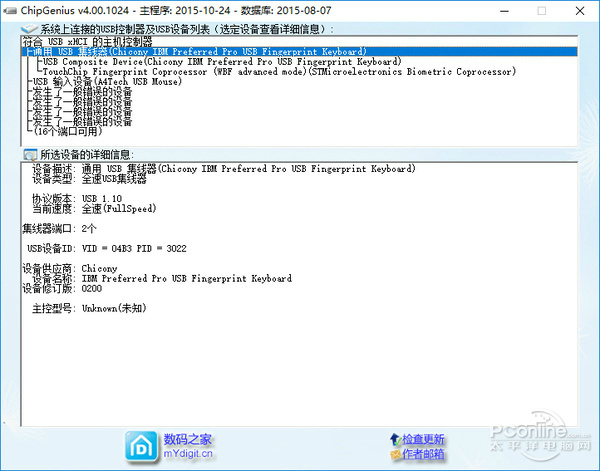Select the highlighted 通用 USB 集线器 row

[x=300, y=52]
